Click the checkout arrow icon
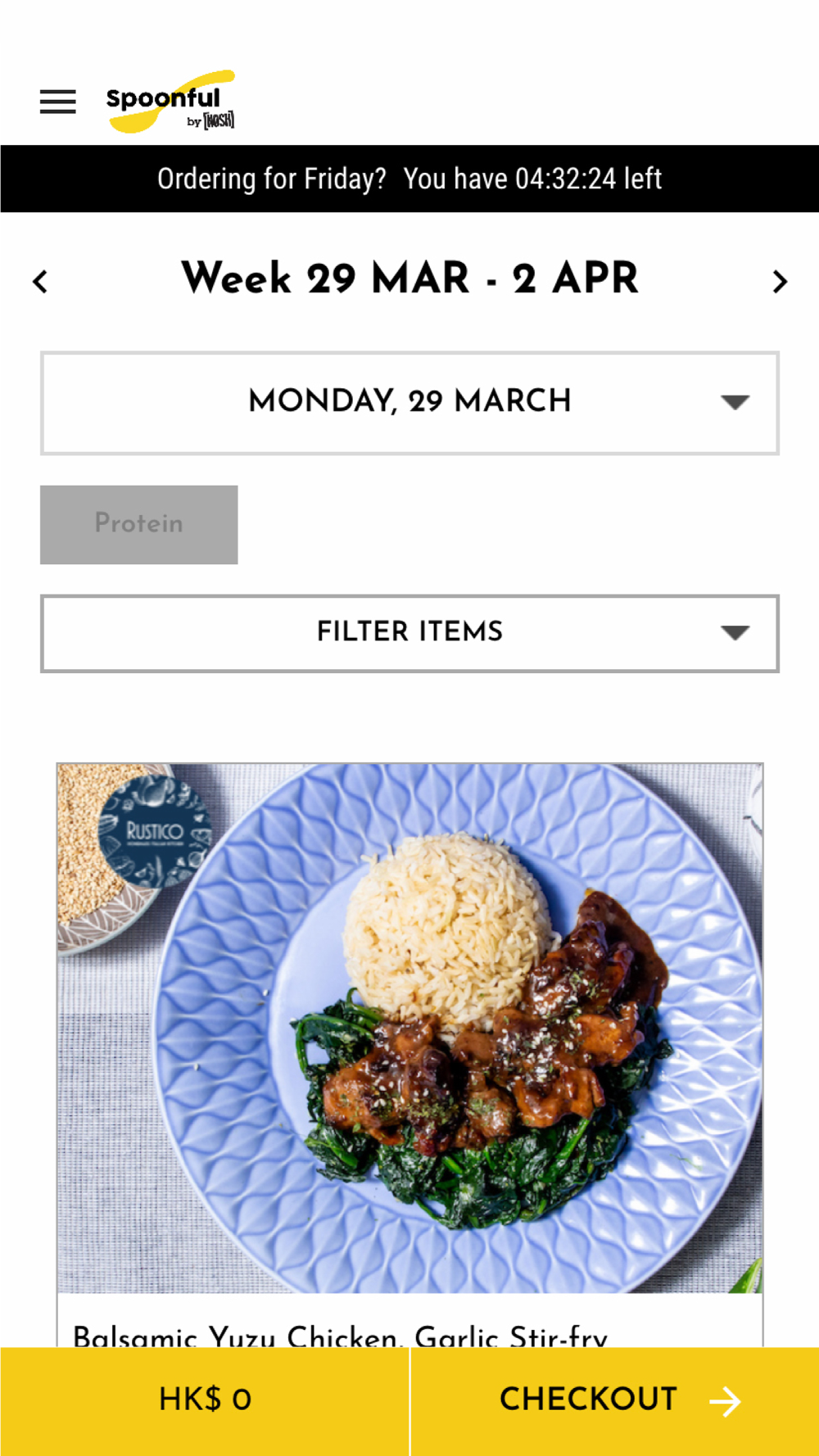The height and width of the screenshot is (1456, 819). pyautogui.click(x=725, y=1401)
